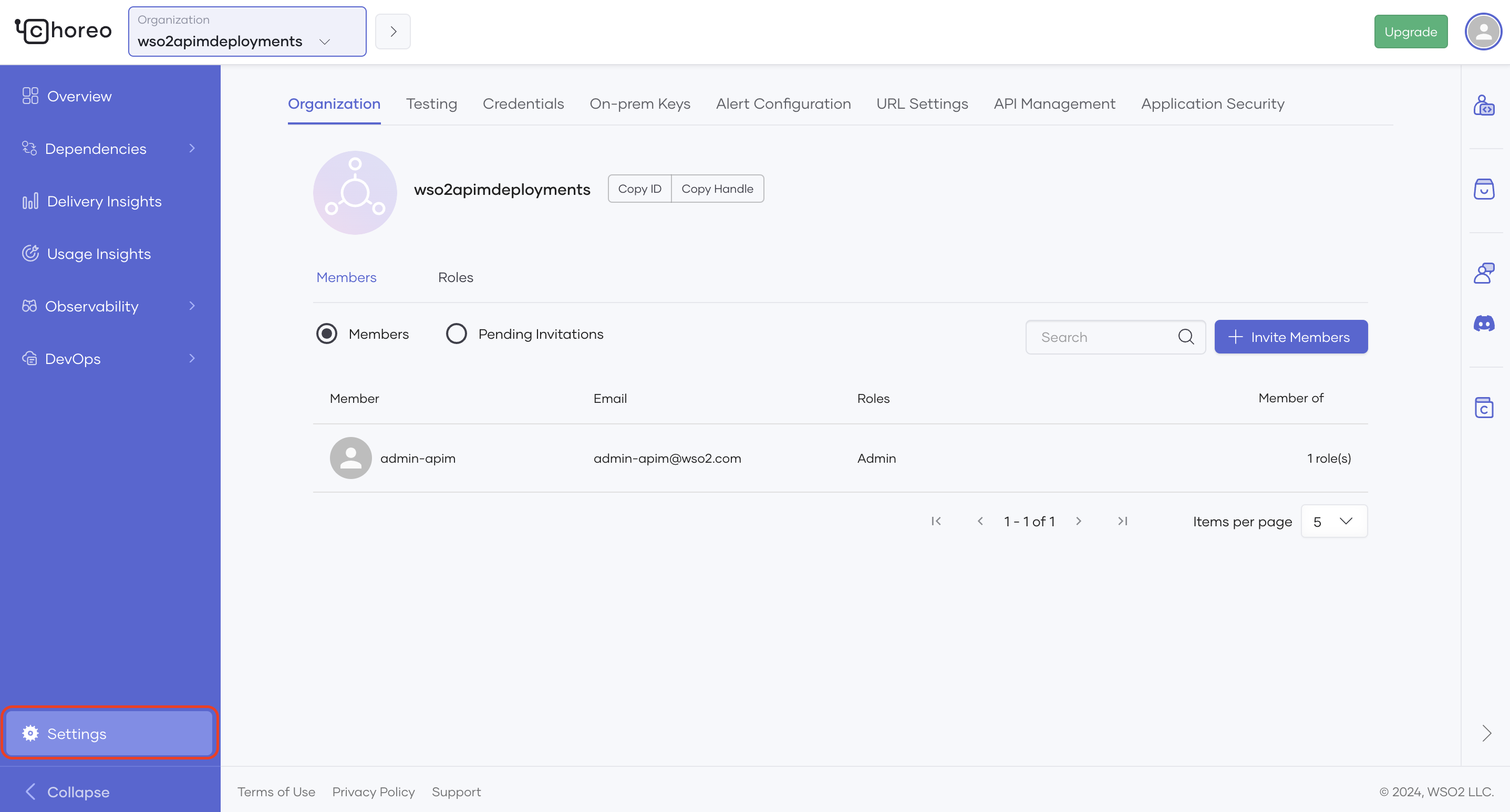Click the Discord icon in right panel

(x=1484, y=323)
